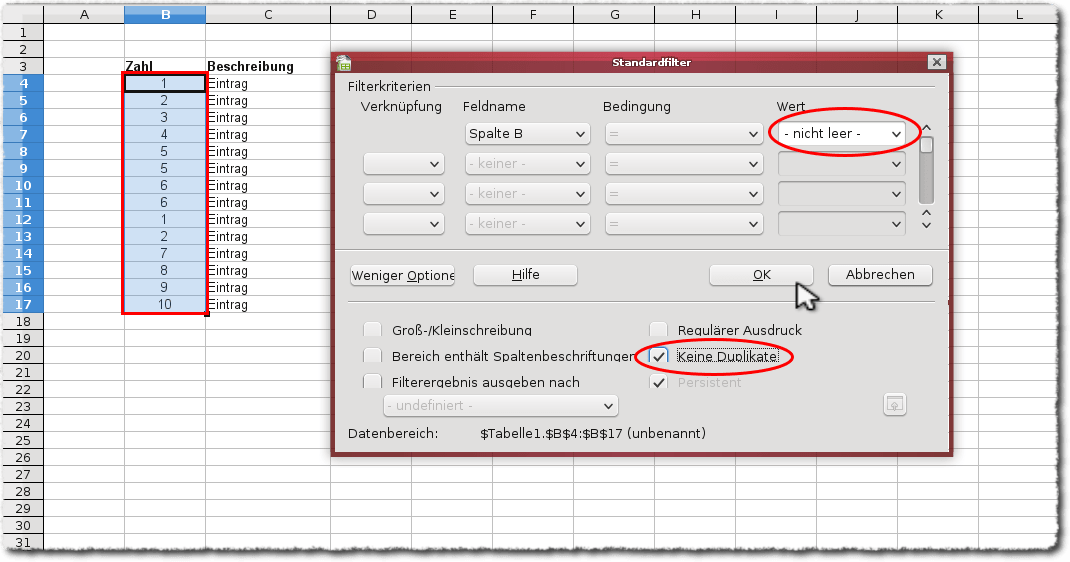Viewport: 1070px width, 562px height.
Task: Click the 'Eintrag' cell in row 4
Action: [x=268, y=83]
